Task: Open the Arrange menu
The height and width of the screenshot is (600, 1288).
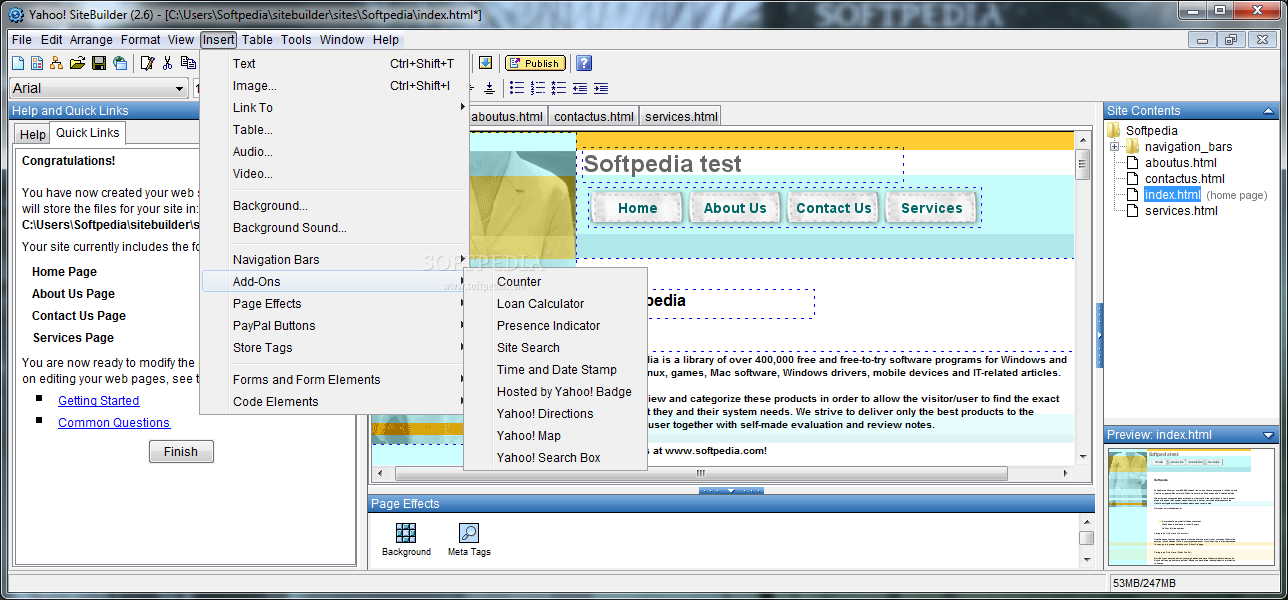Action: 91,40
